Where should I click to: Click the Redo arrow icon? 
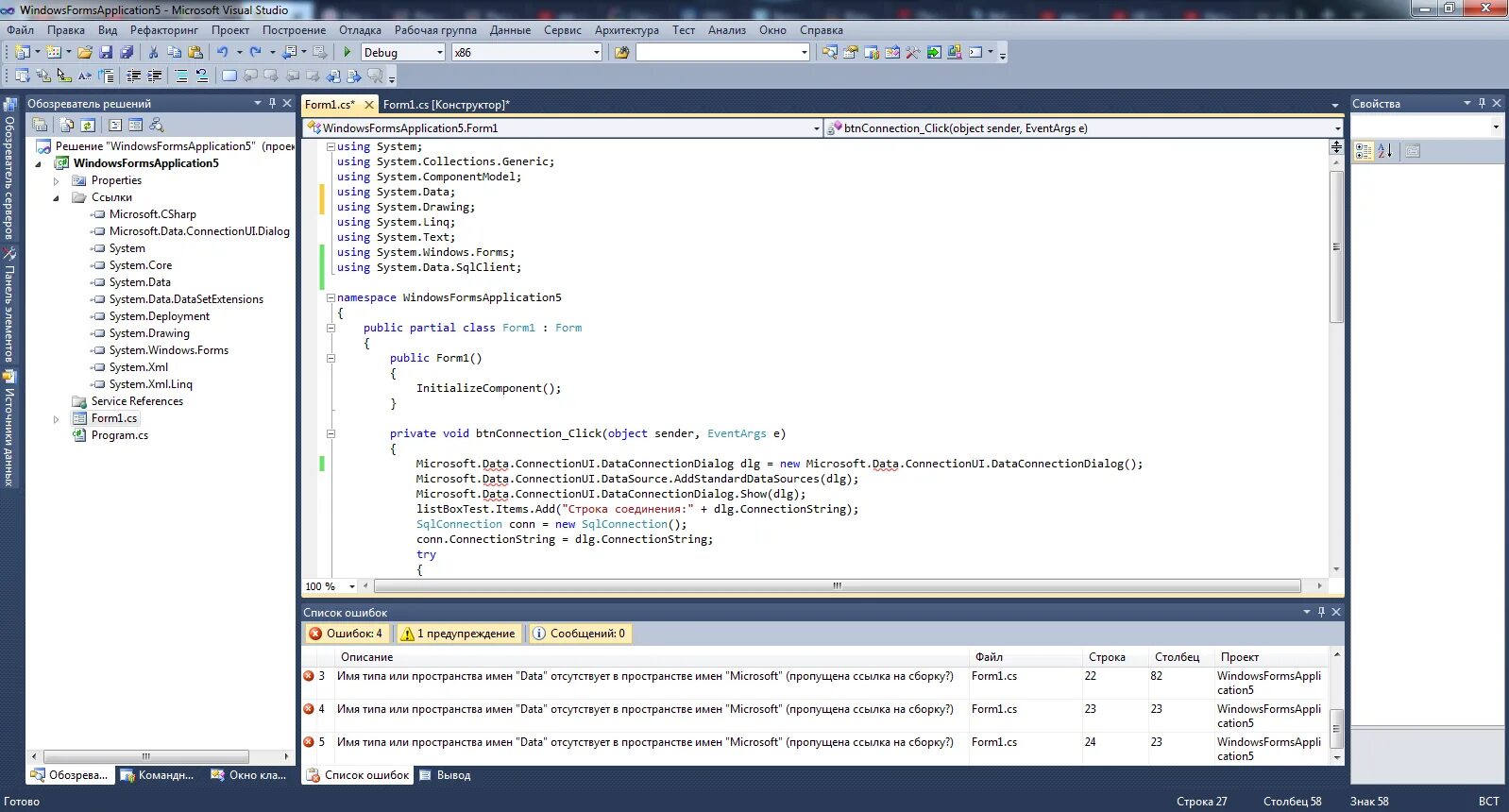click(255, 53)
